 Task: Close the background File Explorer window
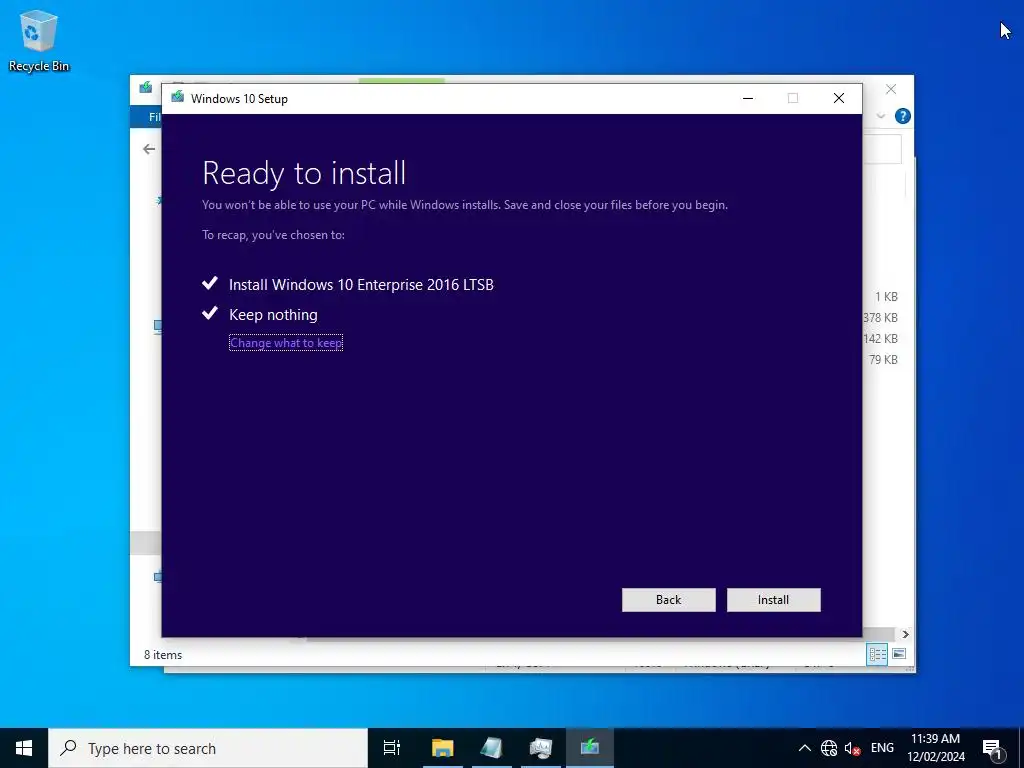click(891, 89)
